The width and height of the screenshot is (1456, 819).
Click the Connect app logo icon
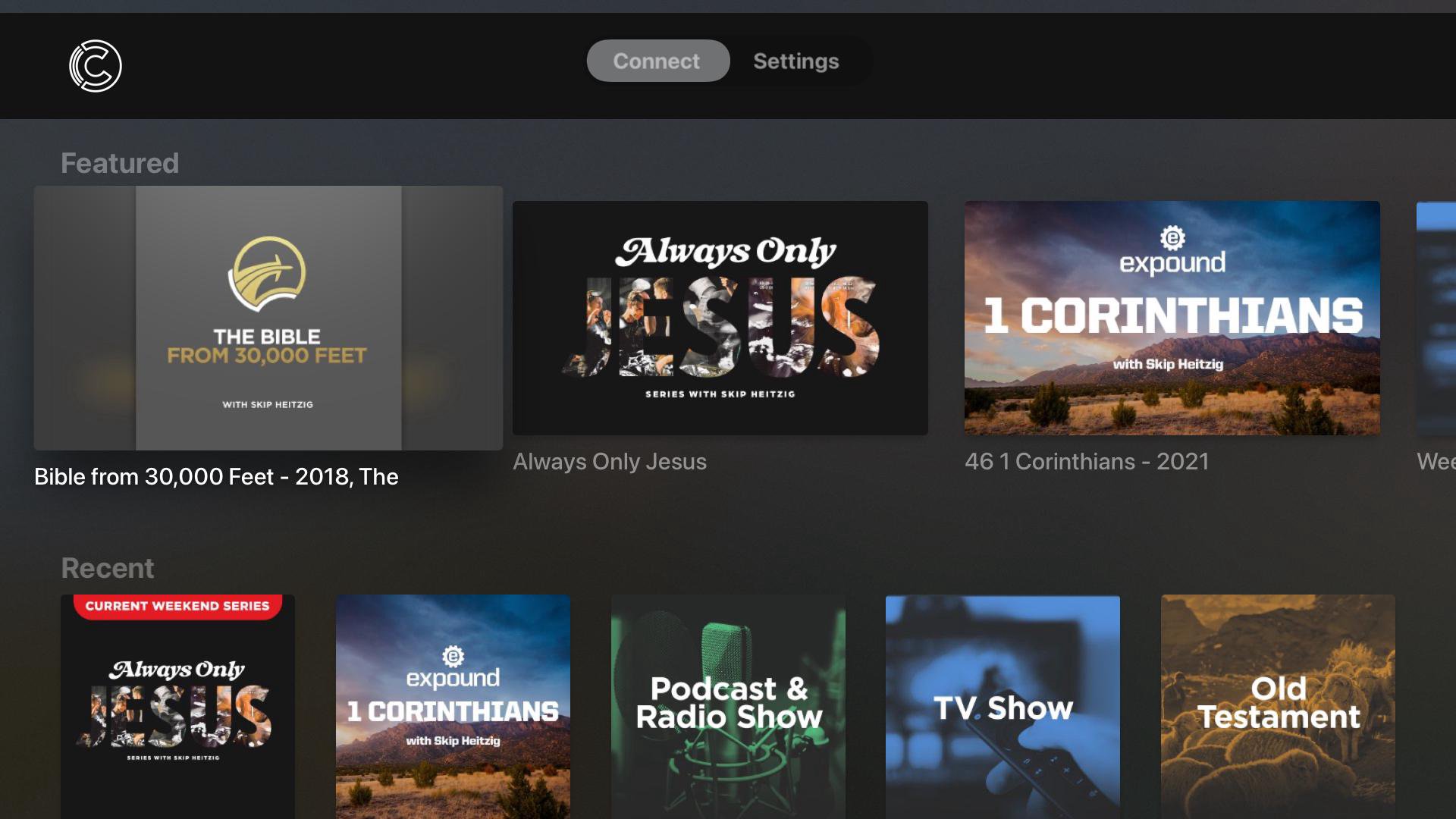(96, 66)
